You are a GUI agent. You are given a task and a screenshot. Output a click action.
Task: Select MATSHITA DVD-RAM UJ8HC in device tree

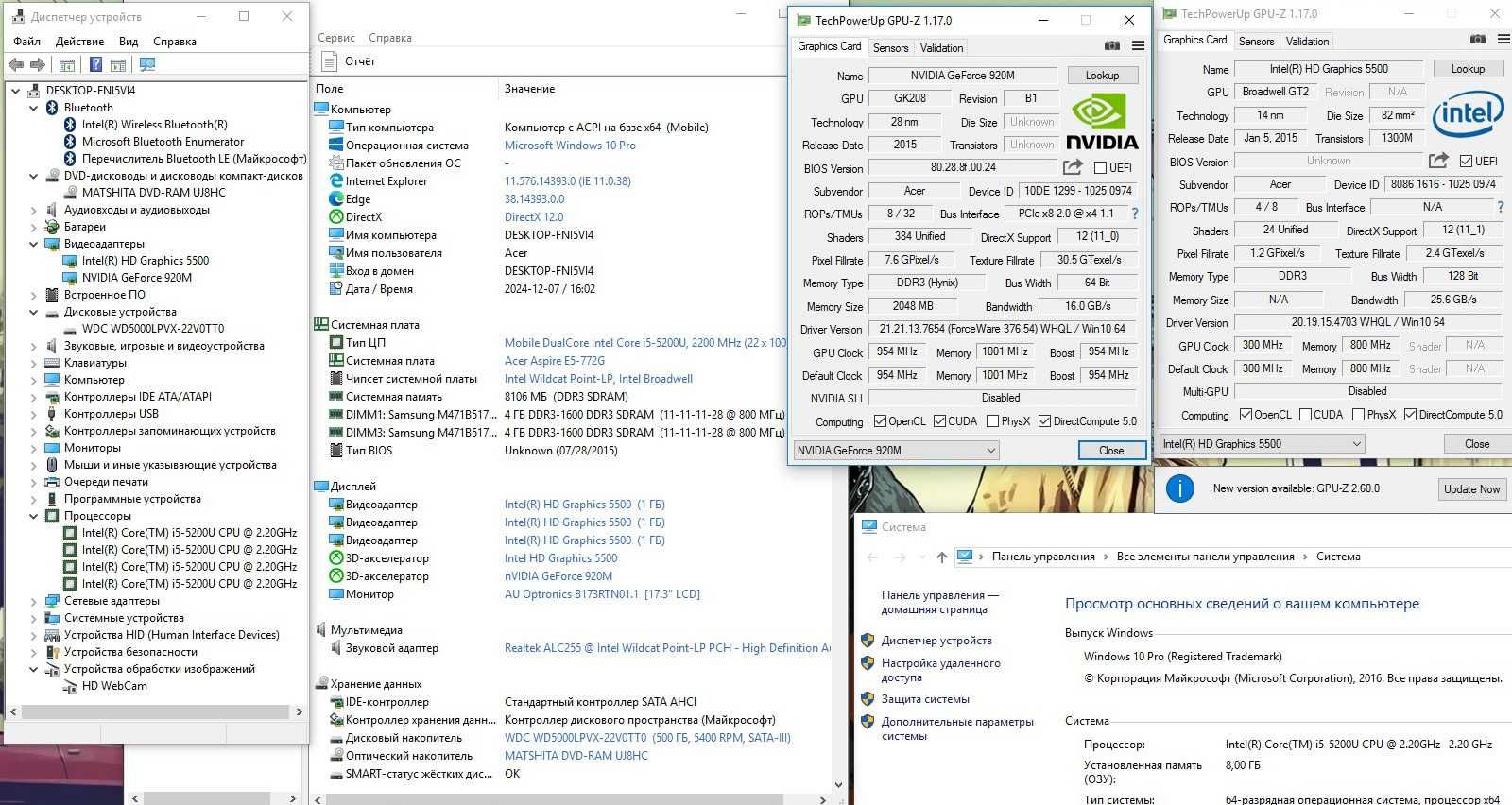[x=153, y=193]
